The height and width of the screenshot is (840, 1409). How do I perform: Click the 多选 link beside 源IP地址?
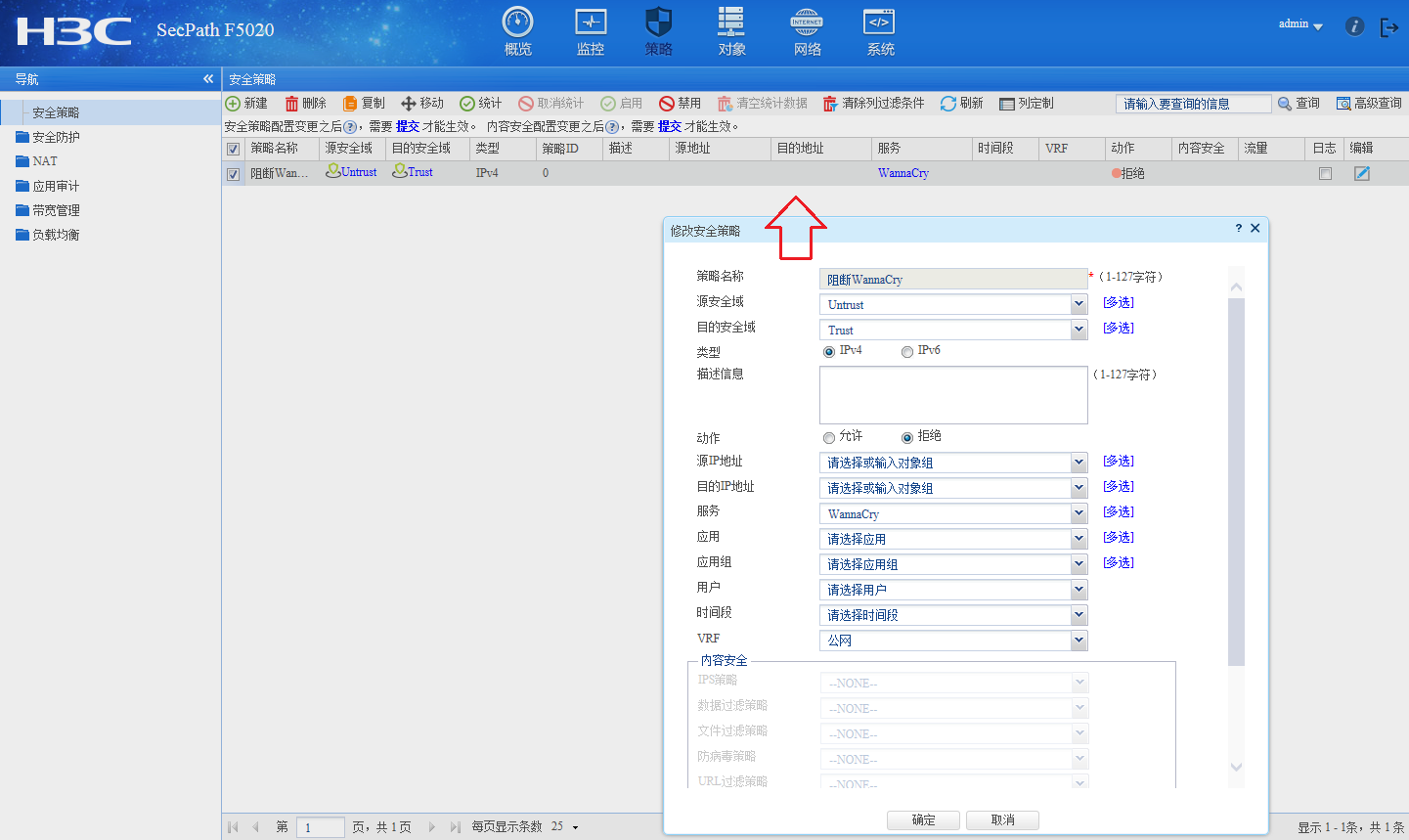click(x=1119, y=462)
